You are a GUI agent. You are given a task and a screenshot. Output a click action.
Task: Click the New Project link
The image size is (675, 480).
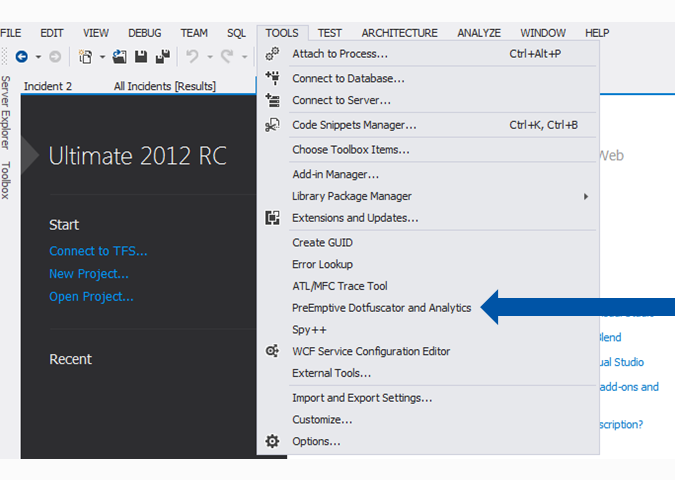[89, 274]
